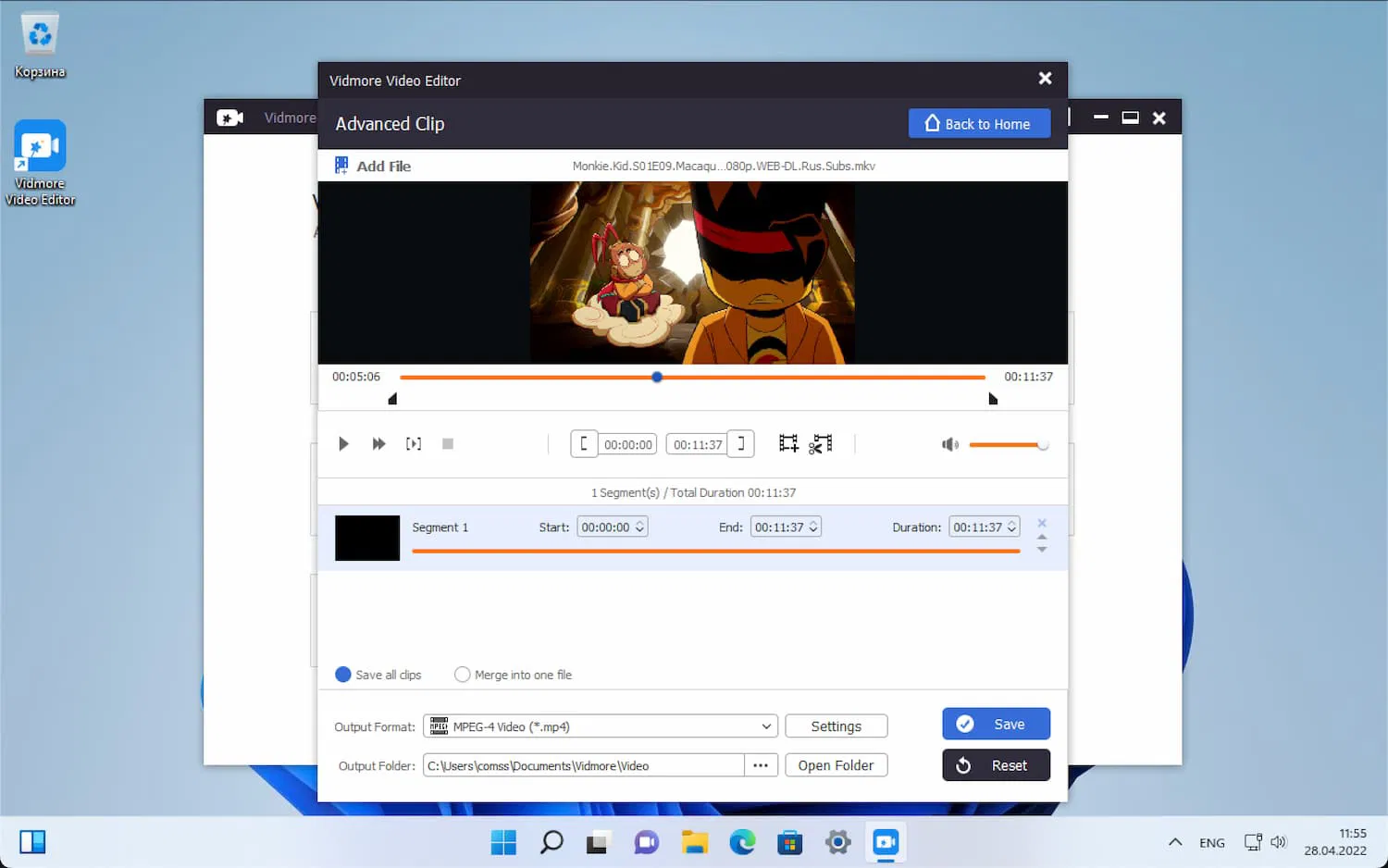Close the Vidmore Video Editor dialog
The height and width of the screenshot is (868, 1388).
click(x=1045, y=79)
